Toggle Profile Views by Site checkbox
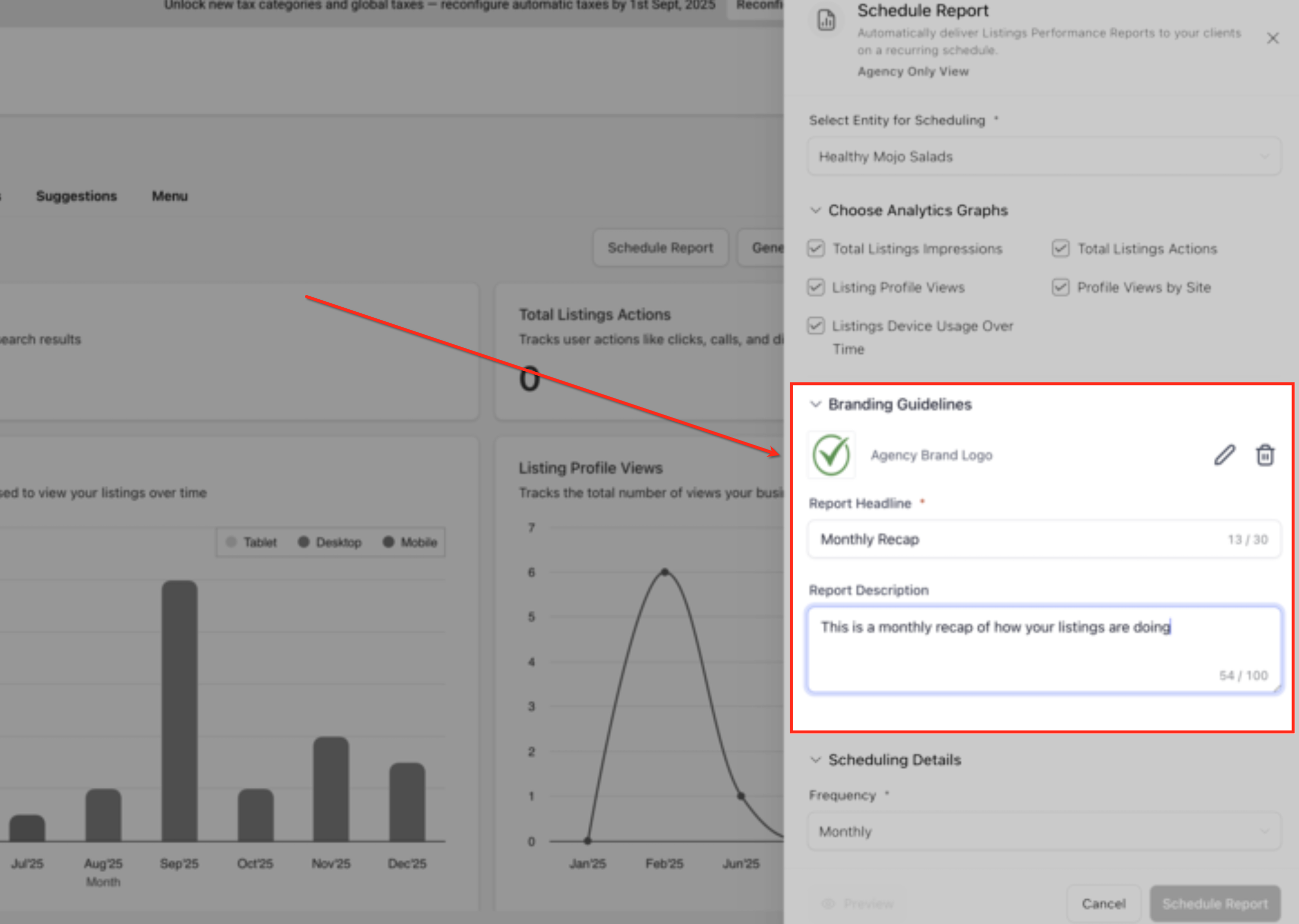 tap(1060, 287)
